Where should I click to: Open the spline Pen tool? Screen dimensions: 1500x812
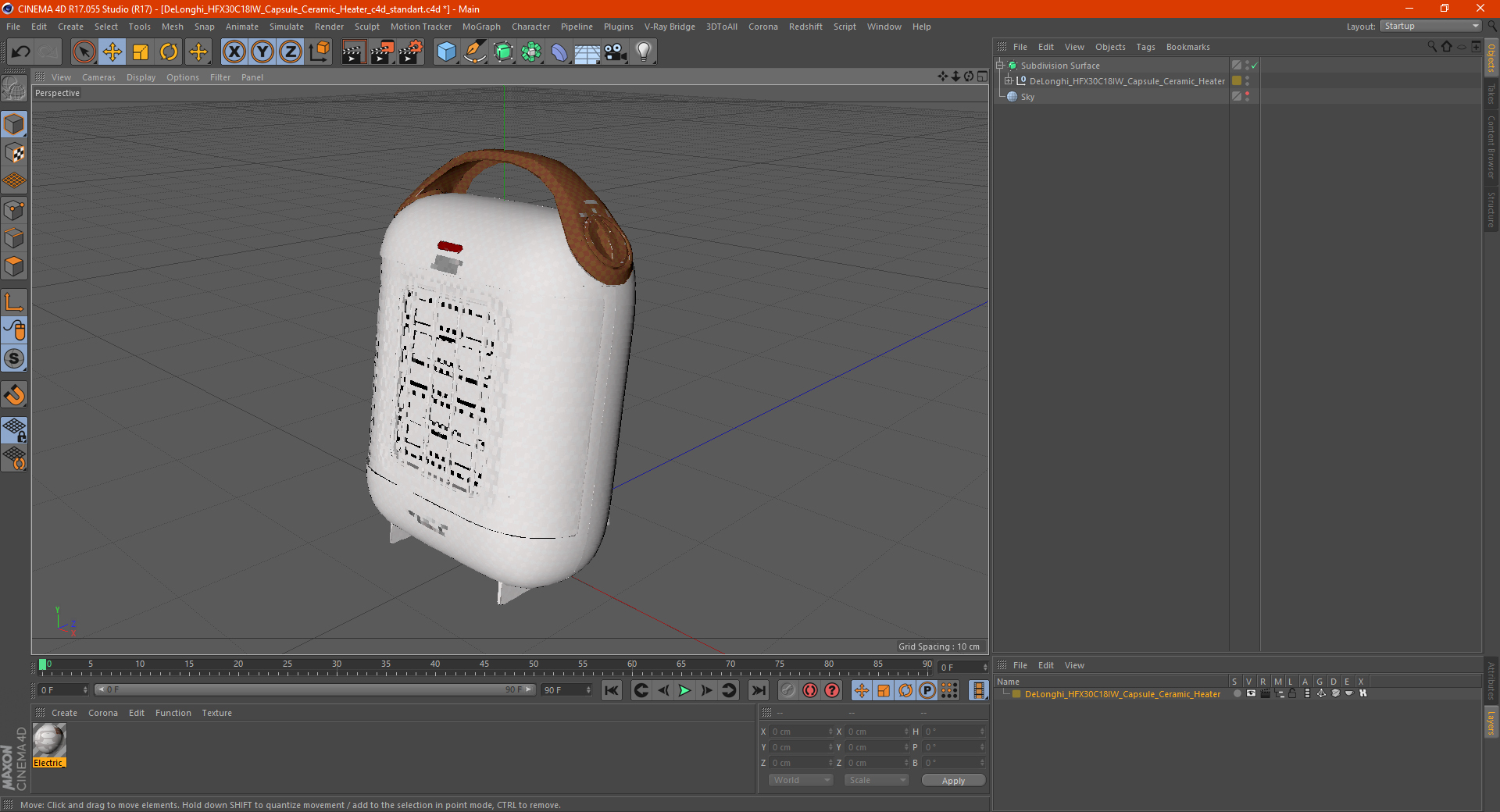(475, 52)
